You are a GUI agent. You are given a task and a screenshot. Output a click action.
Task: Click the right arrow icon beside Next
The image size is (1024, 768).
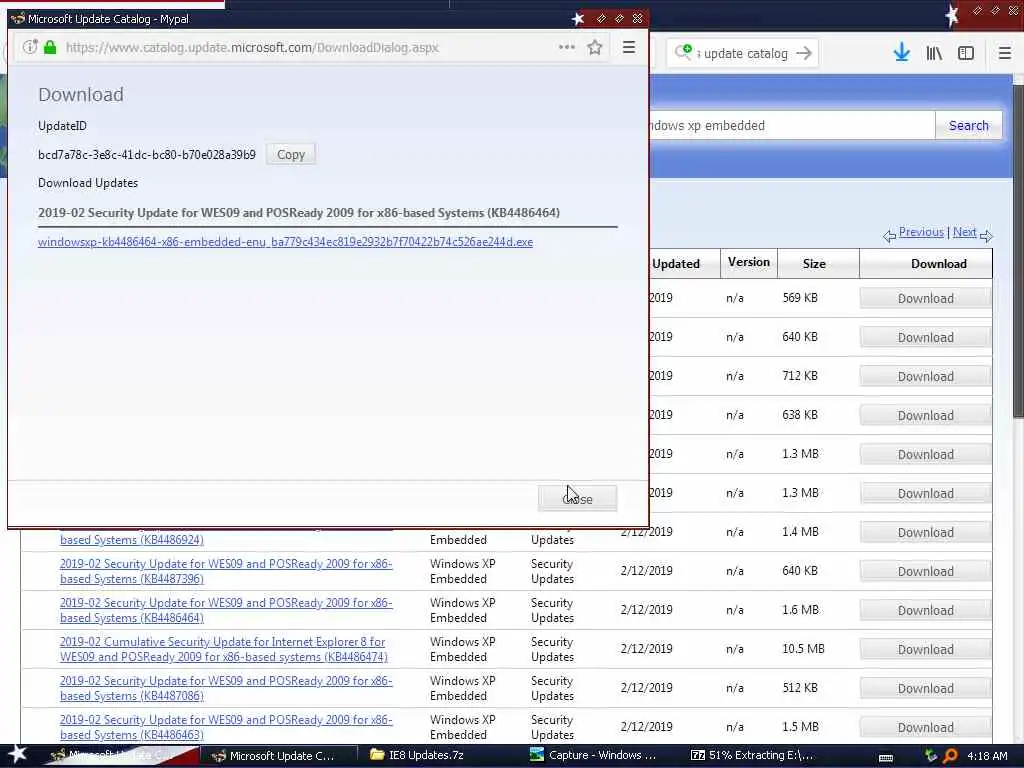click(986, 236)
